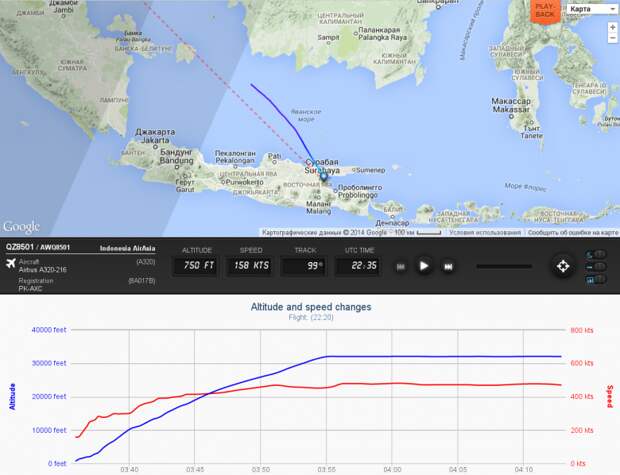The image size is (620, 475).
Task: Click the 99° track readout
Action: coord(304,266)
